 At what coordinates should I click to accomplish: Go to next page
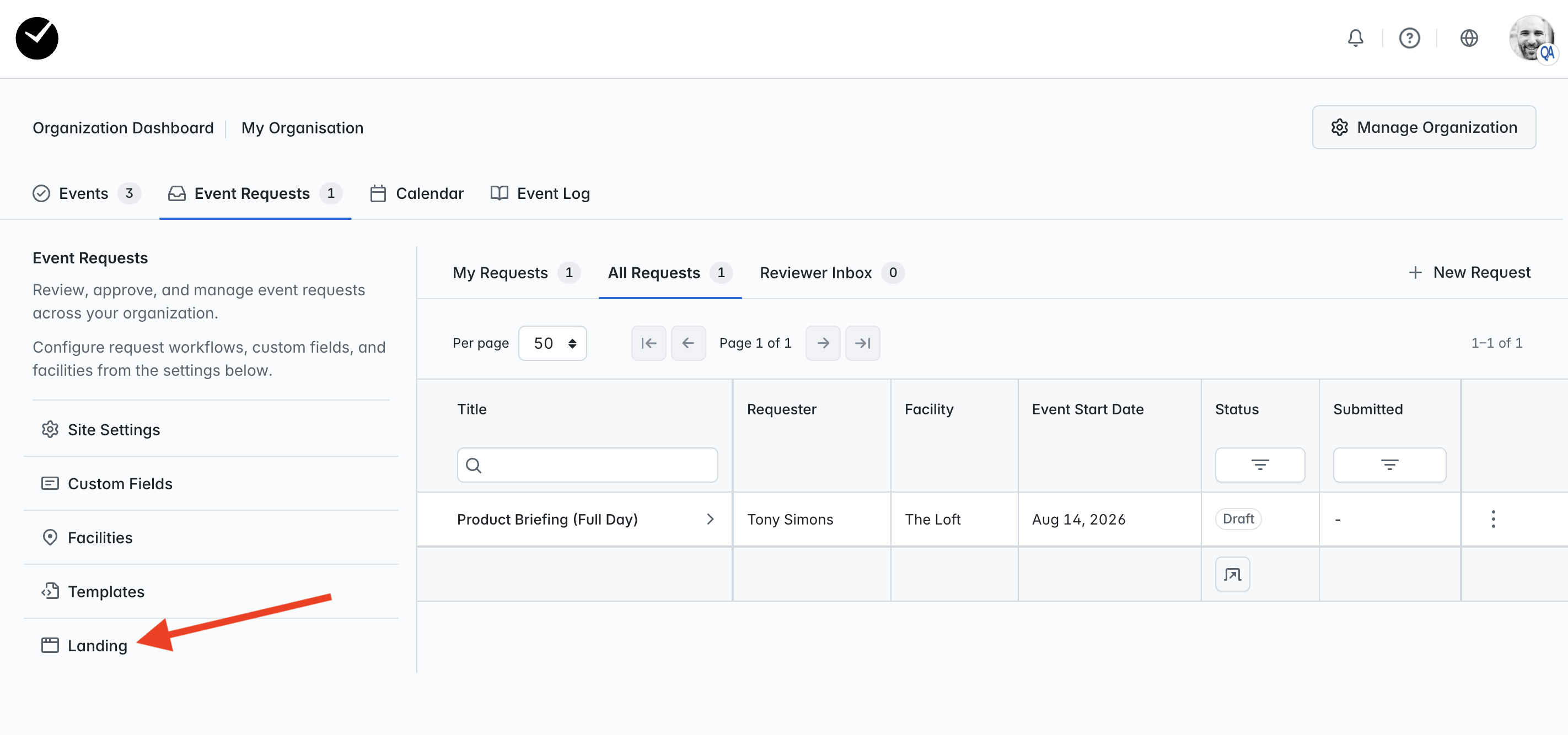click(823, 343)
